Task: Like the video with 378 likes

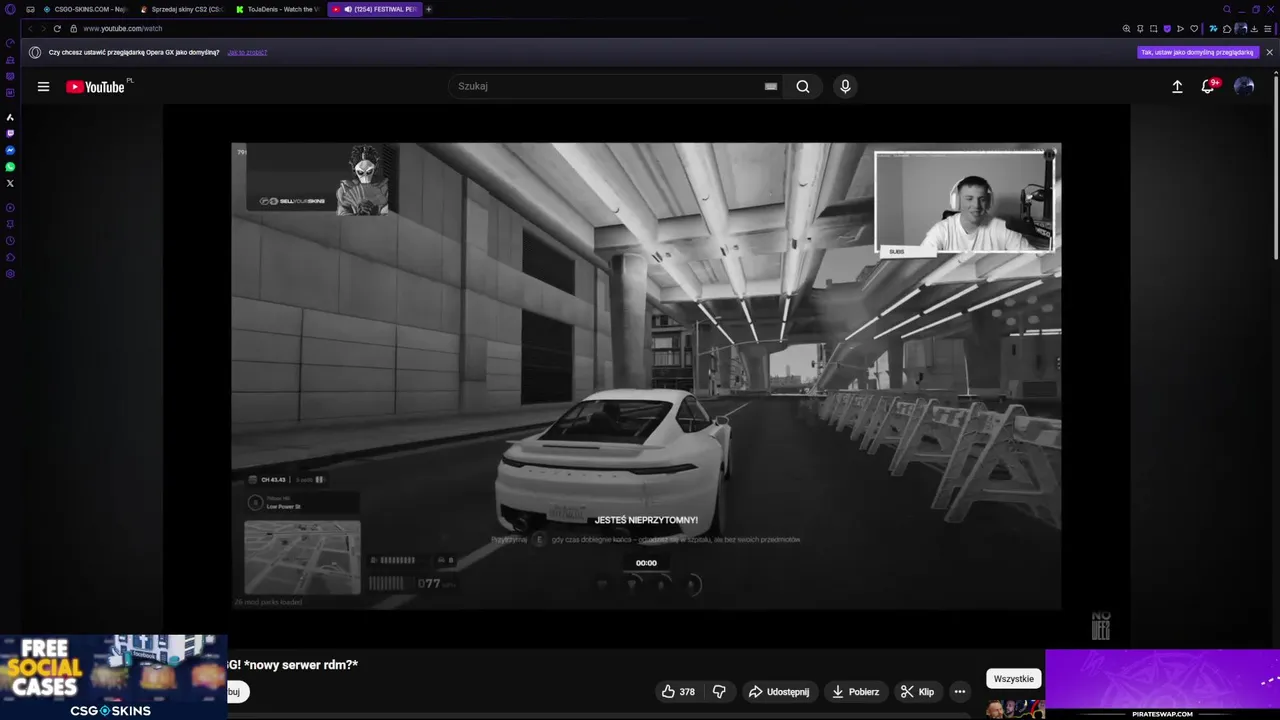Action: tap(677, 691)
